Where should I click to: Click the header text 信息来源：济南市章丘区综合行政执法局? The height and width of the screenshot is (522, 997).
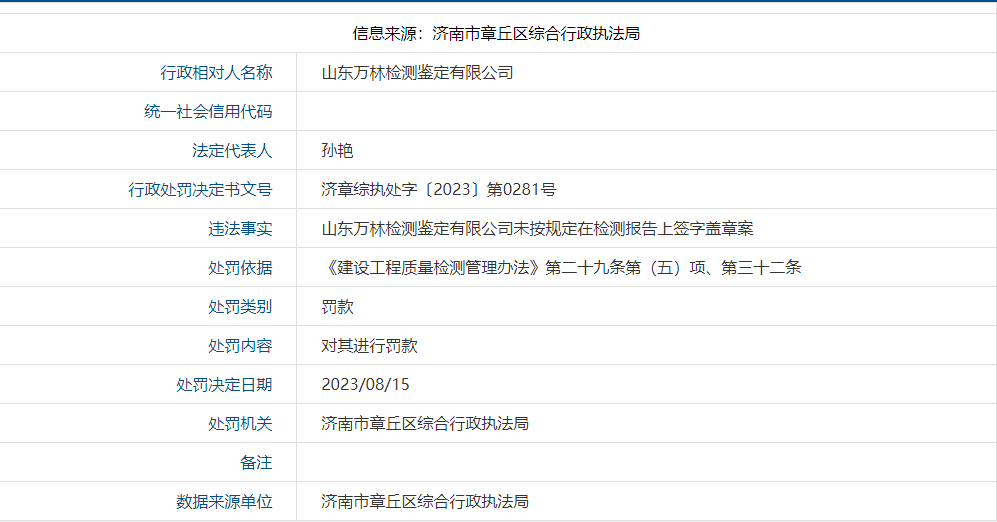(x=496, y=34)
